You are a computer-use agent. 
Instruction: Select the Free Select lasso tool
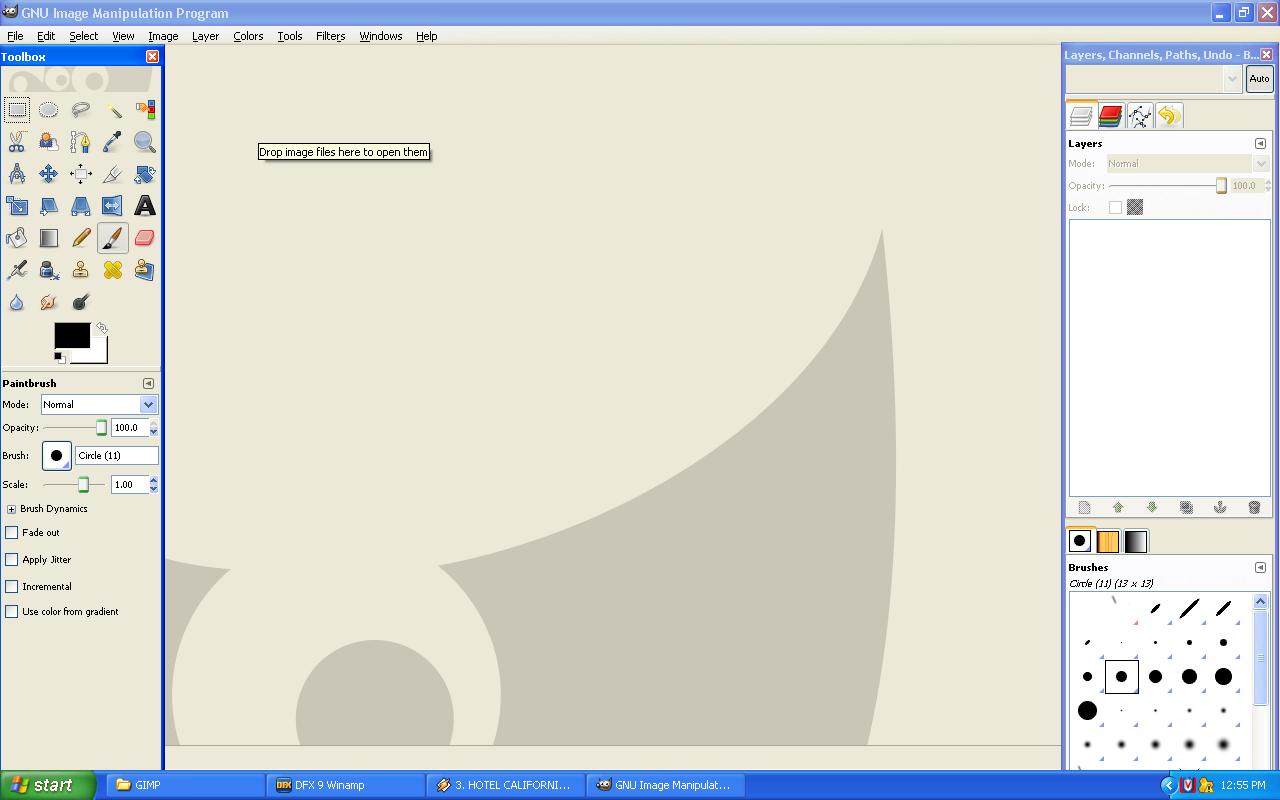coord(81,110)
